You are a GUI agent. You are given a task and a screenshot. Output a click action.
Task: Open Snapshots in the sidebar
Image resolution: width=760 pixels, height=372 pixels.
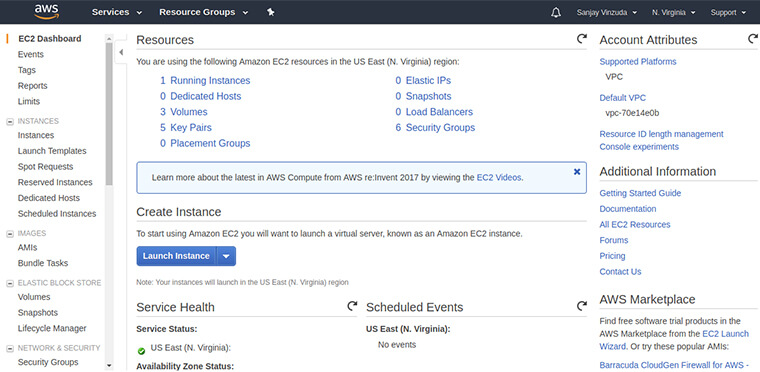(x=38, y=312)
